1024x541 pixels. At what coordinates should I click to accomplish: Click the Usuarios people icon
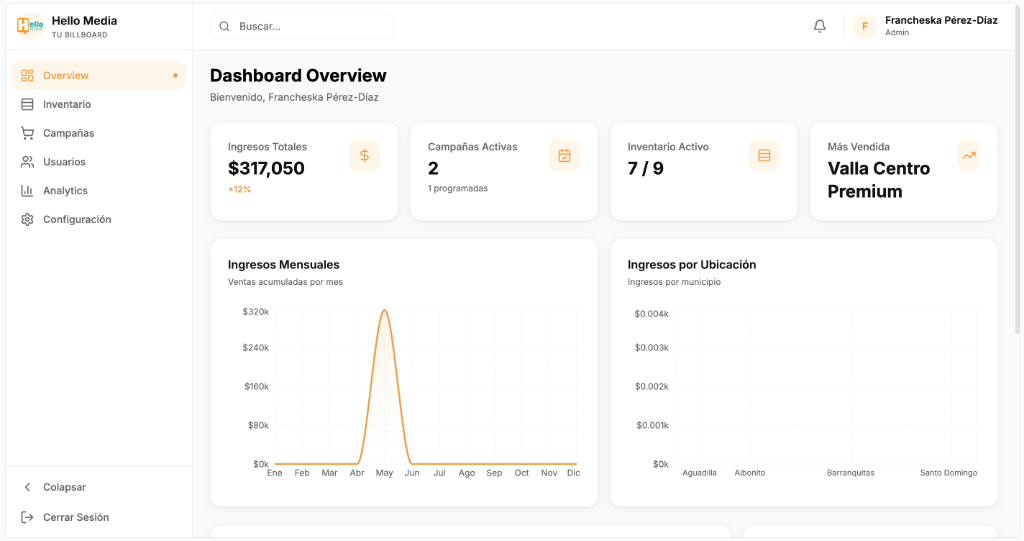click(27, 162)
